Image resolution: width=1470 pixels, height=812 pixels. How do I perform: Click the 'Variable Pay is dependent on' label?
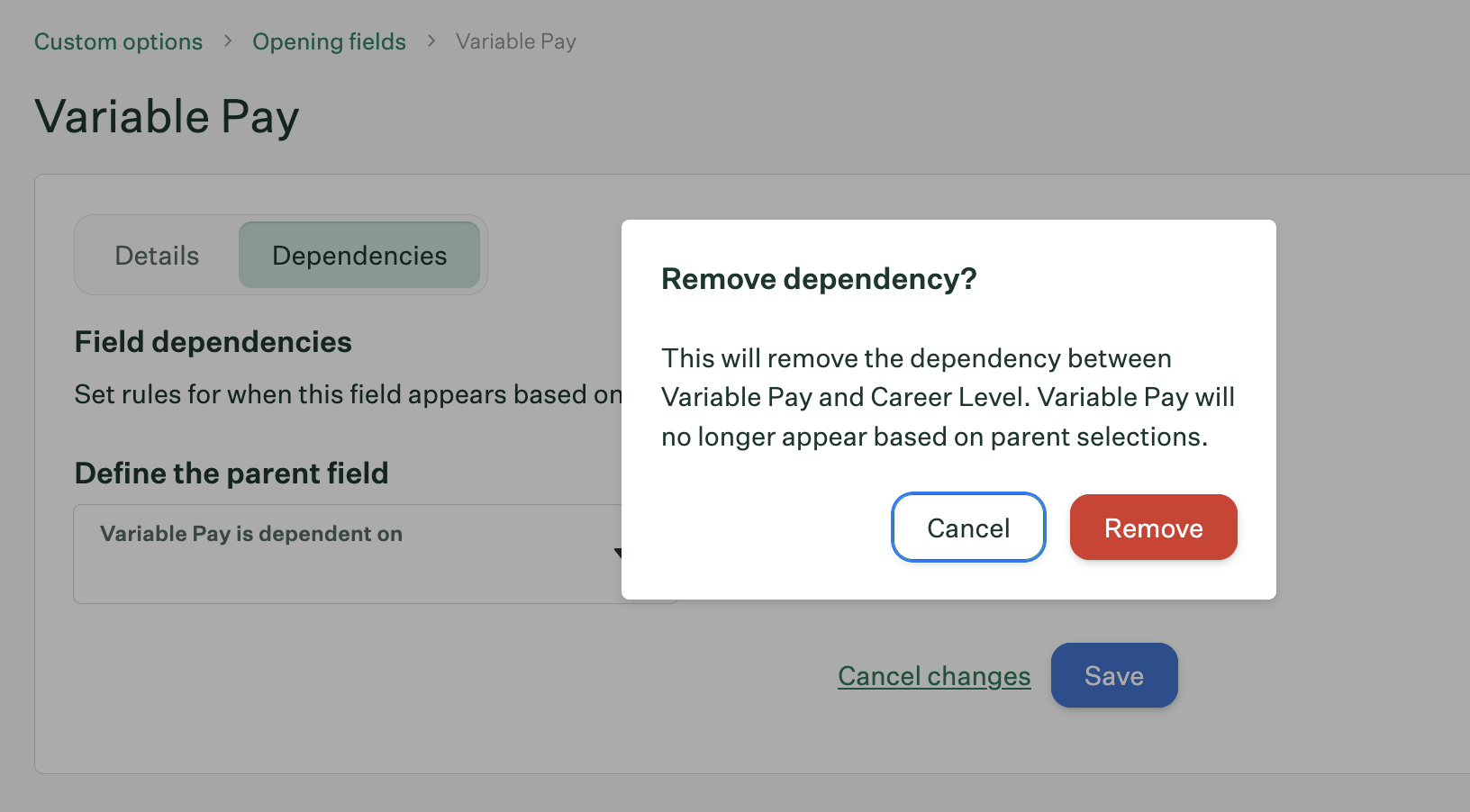(251, 534)
